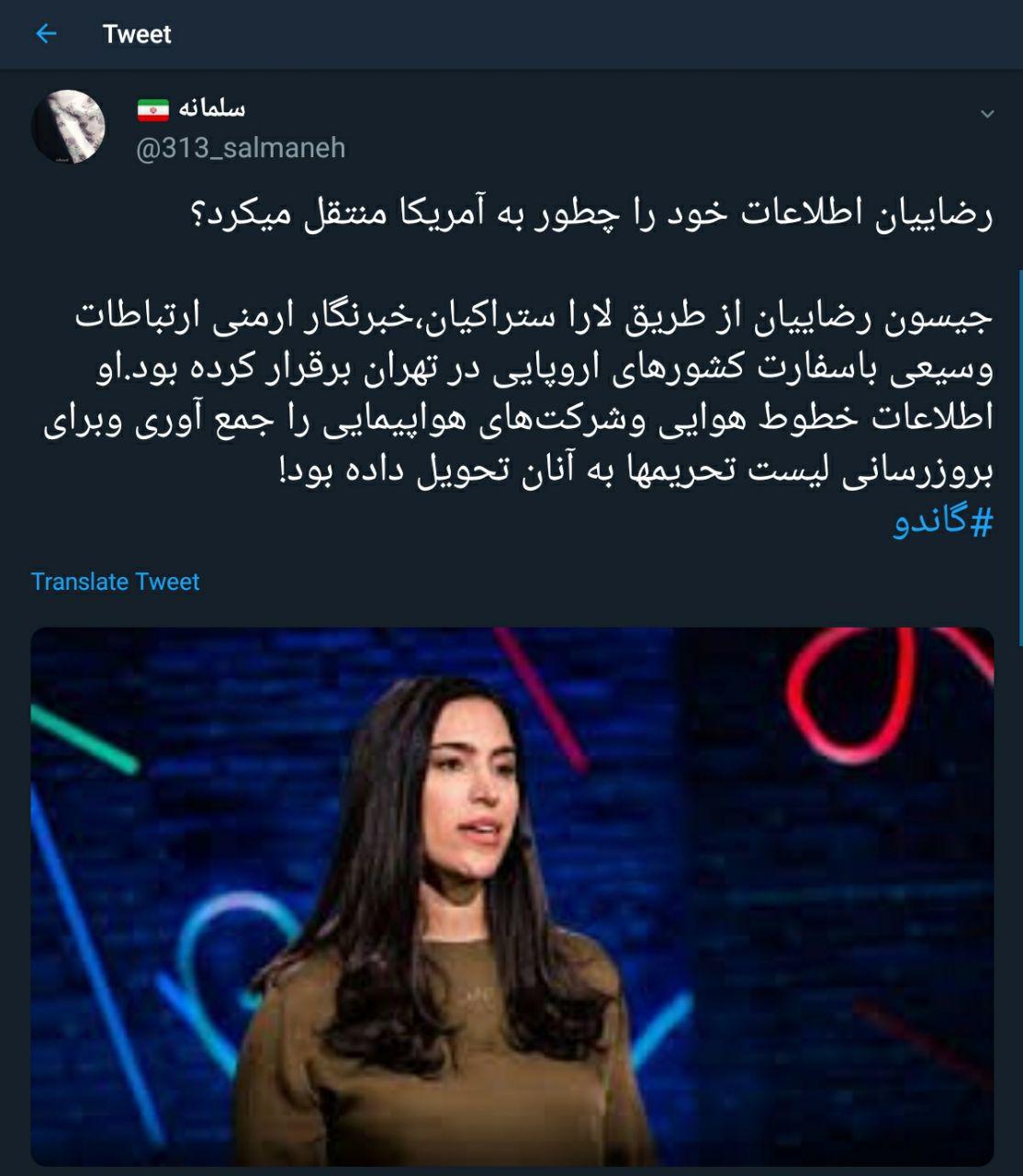Open the #گاندو hashtag

(943, 523)
